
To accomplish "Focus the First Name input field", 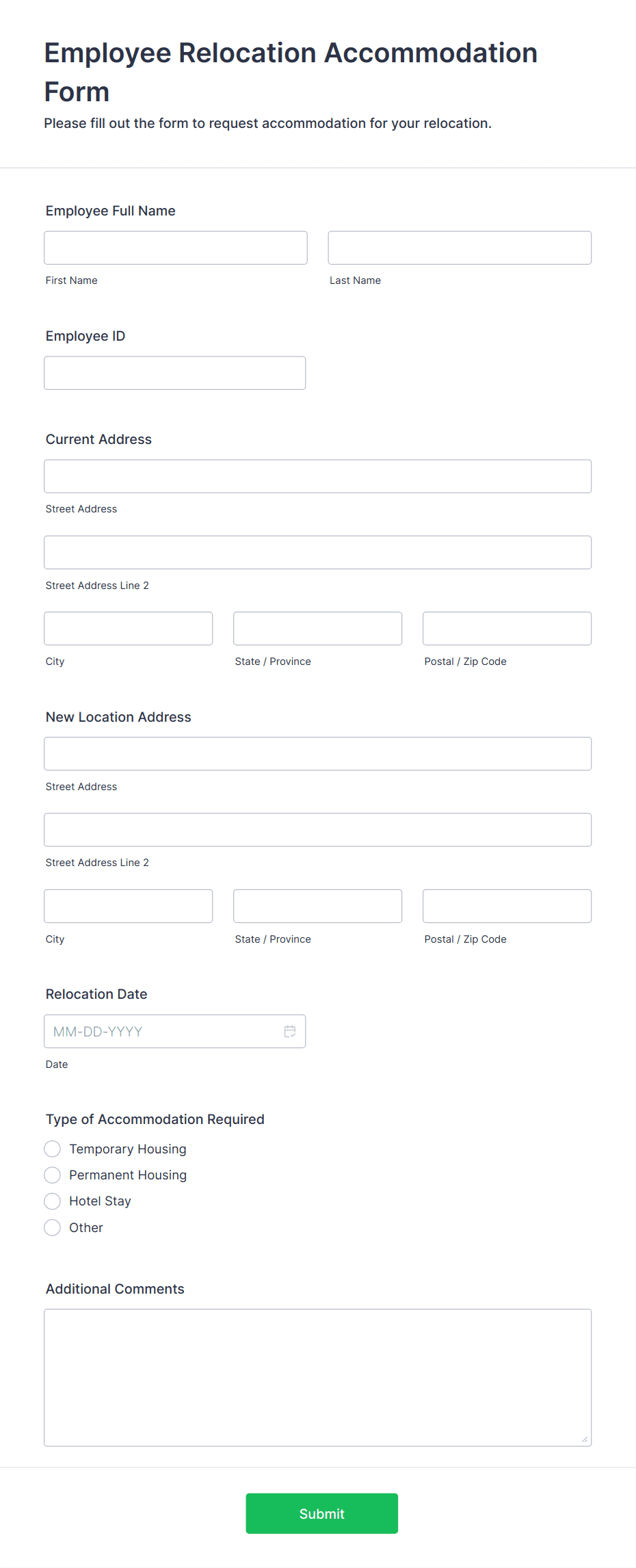I will coord(176,248).
